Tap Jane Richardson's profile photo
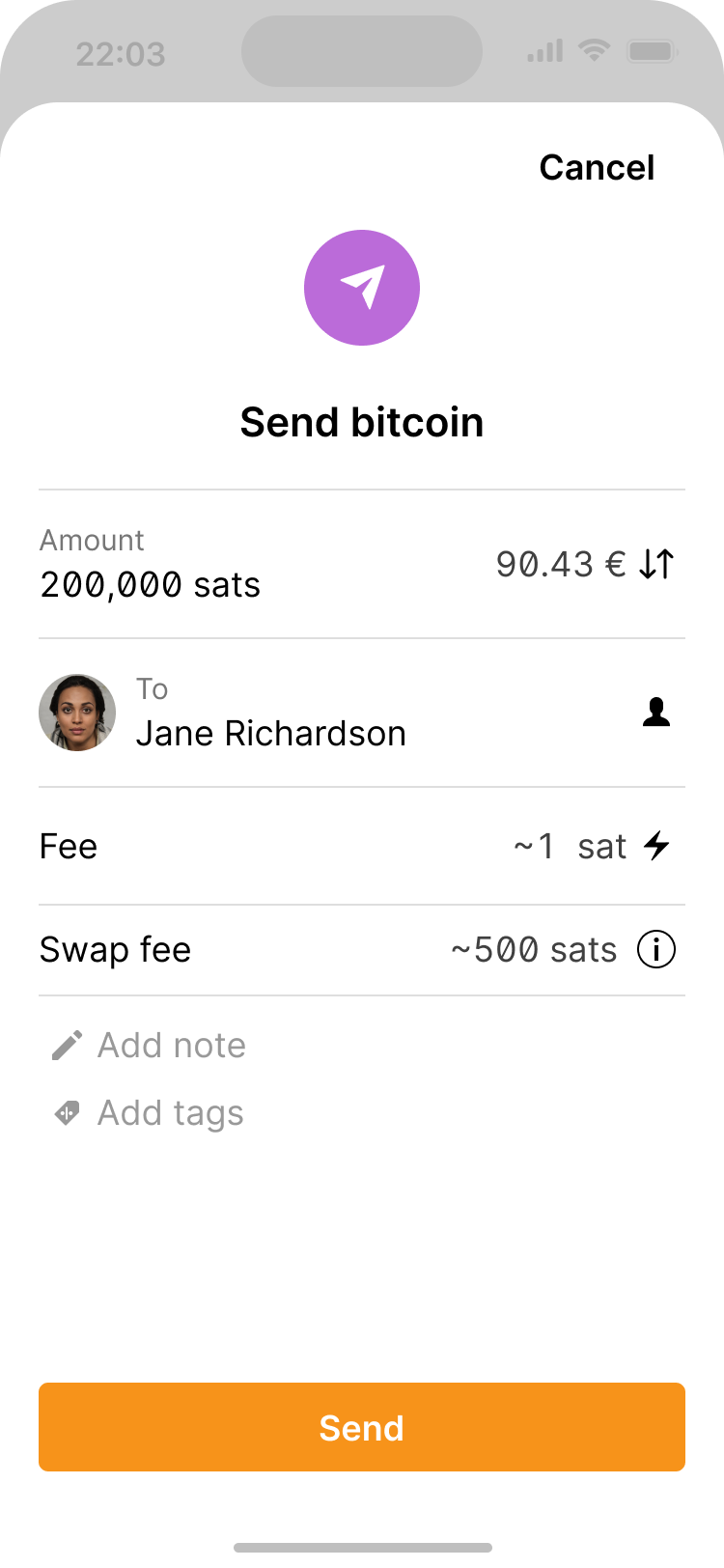The height and width of the screenshot is (1568, 724). pos(77,713)
